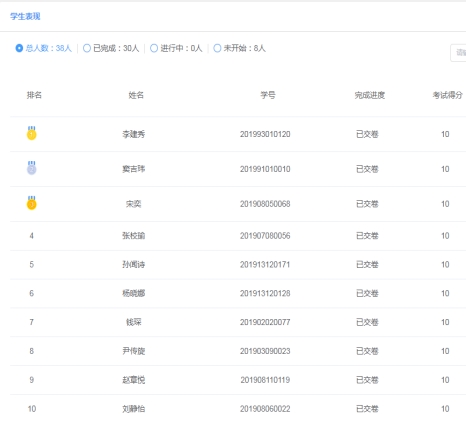Select student ID 201902020077

click(x=265, y=322)
